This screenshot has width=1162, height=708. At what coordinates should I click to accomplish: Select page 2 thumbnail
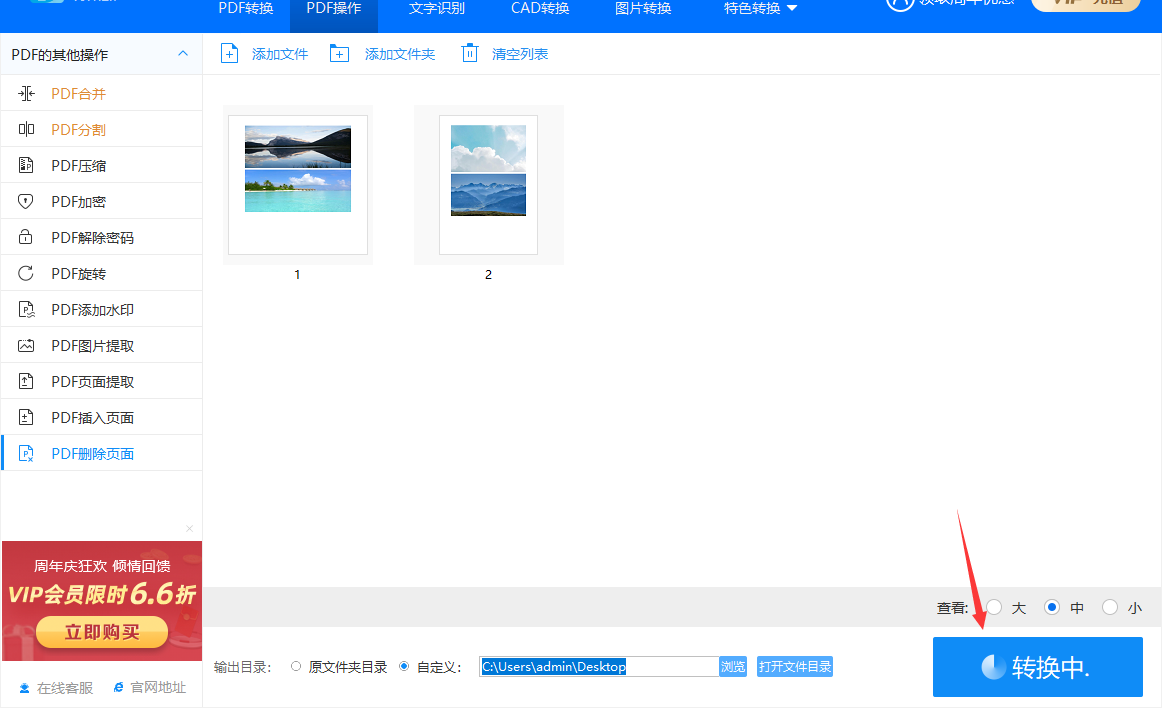coord(488,185)
